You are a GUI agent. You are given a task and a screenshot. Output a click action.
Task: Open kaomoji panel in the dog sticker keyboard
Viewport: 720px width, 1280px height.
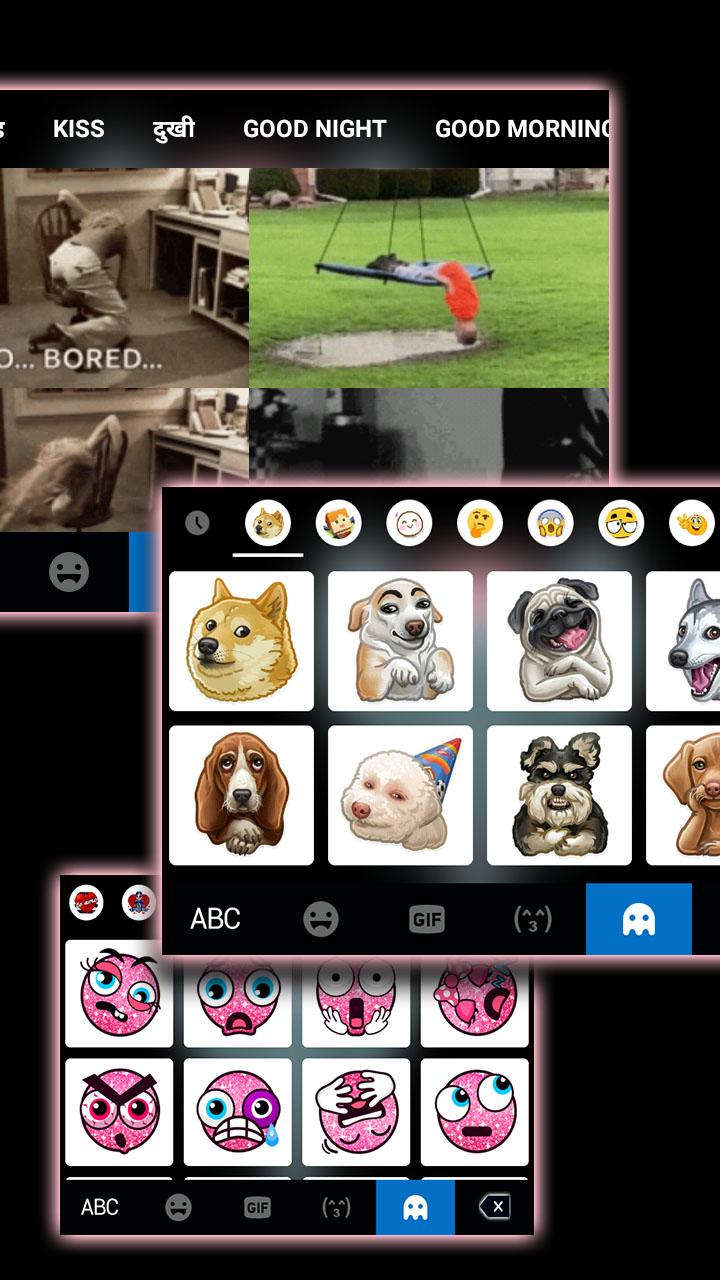pyautogui.click(x=533, y=919)
